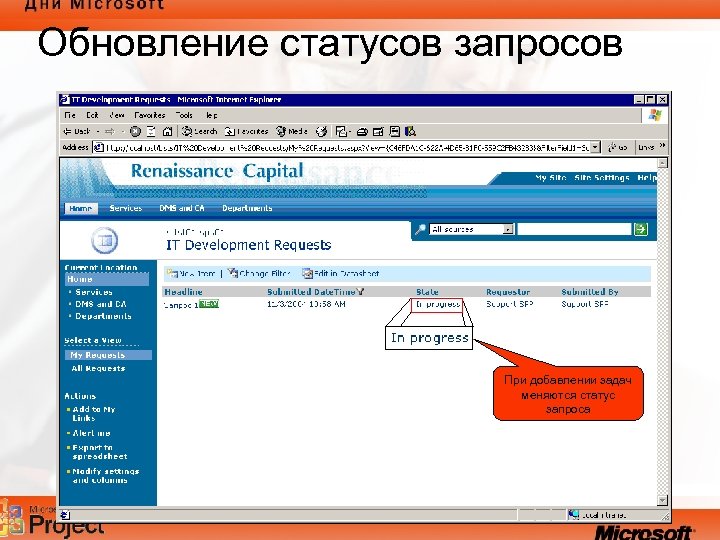The height and width of the screenshot is (540, 720).
Task: Click the History icon in toolbar
Action: coord(321,132)
